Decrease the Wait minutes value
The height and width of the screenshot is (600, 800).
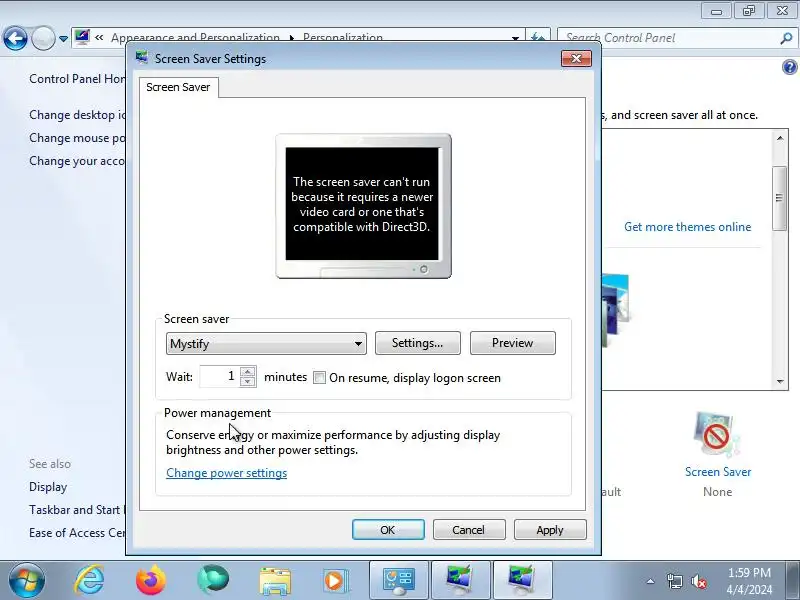248,382
